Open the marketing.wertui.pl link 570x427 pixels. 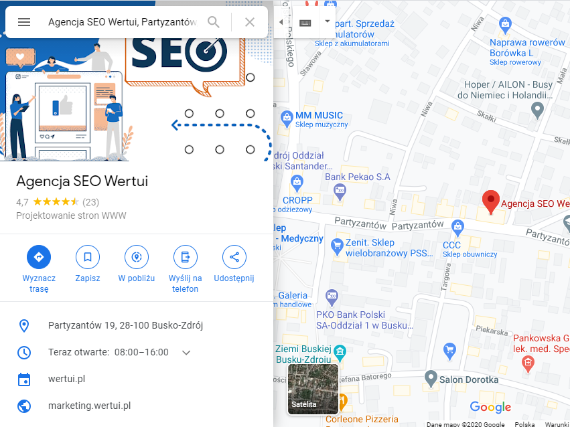(89, 406)
